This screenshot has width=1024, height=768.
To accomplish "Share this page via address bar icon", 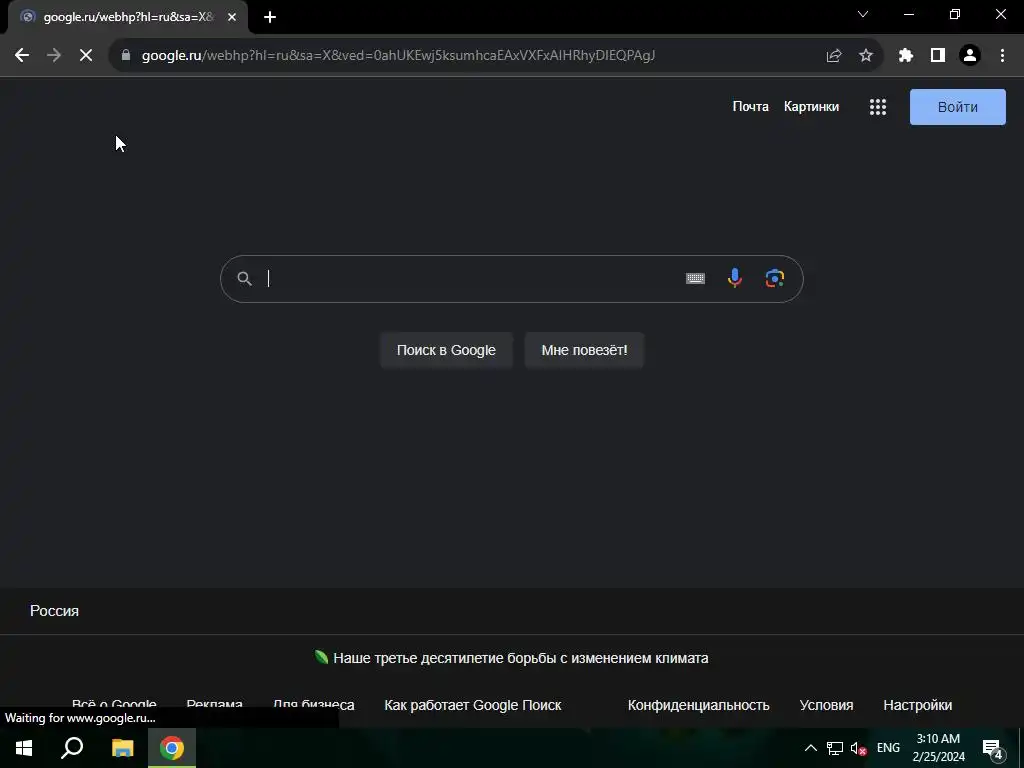I will pyautogui.click(x=834, y=56).
